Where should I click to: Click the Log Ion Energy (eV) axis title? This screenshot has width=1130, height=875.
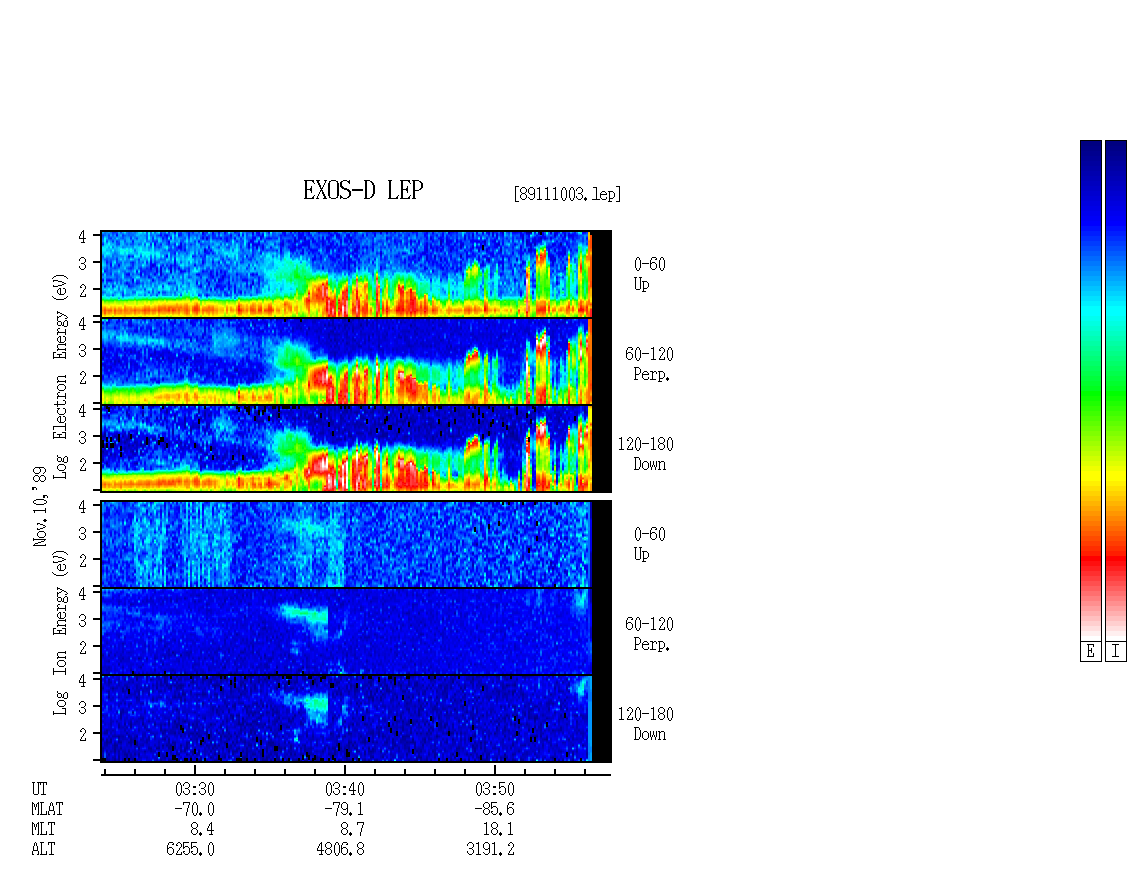[x=61, y=633]
